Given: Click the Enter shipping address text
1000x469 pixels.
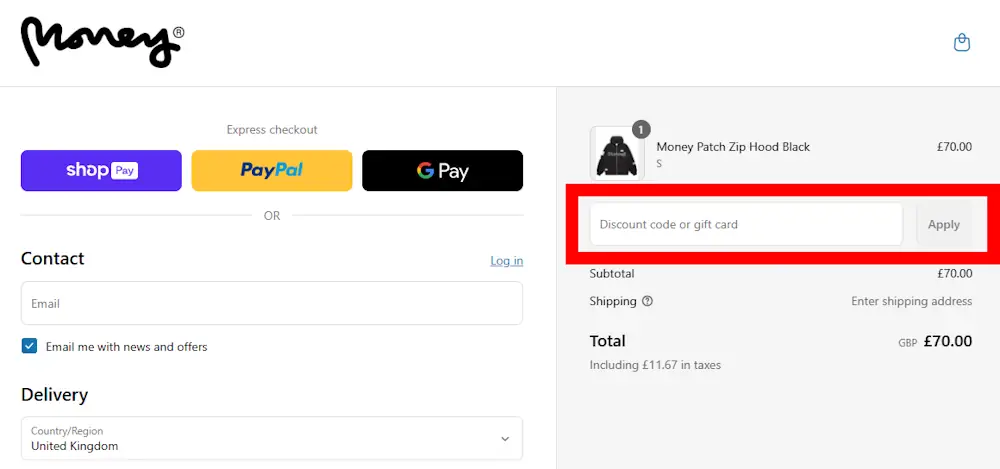Looking at the screenshot, I should (911, 301).
